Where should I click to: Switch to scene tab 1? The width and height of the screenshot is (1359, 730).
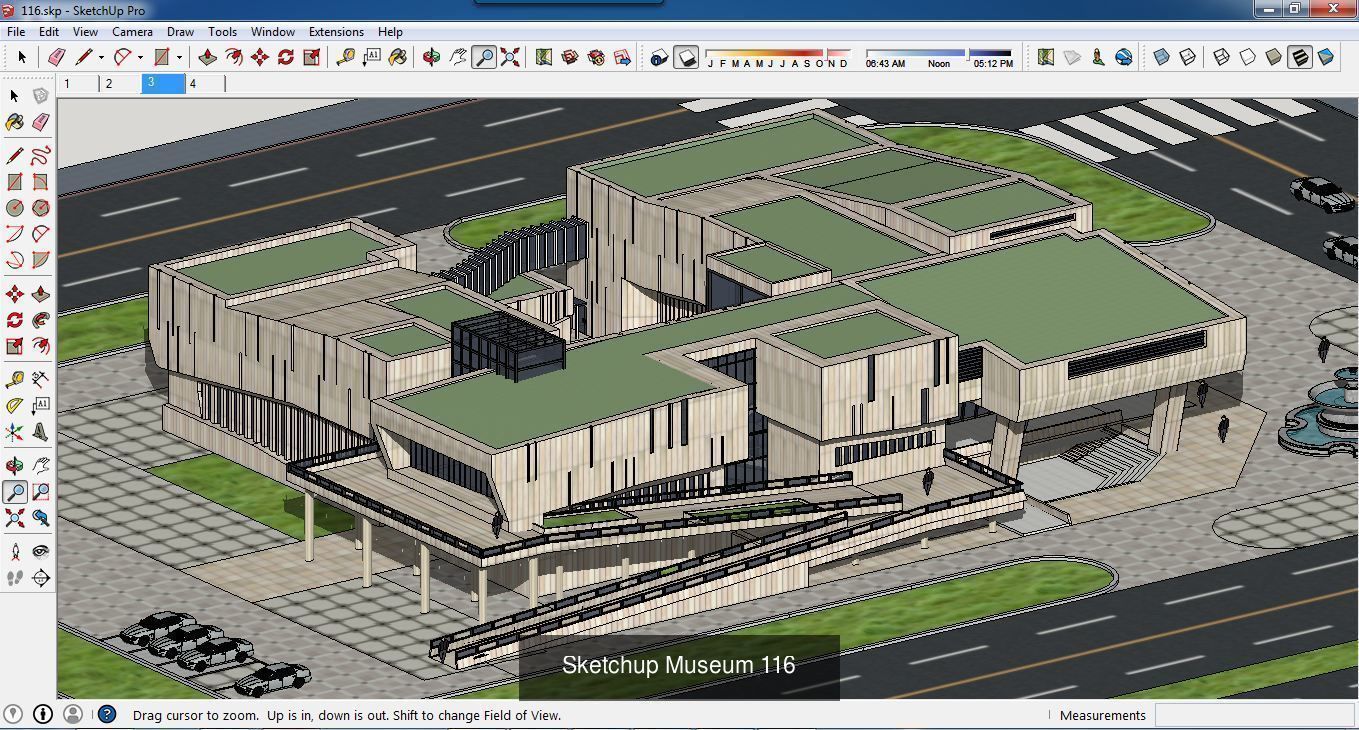[x=78, y=84]
